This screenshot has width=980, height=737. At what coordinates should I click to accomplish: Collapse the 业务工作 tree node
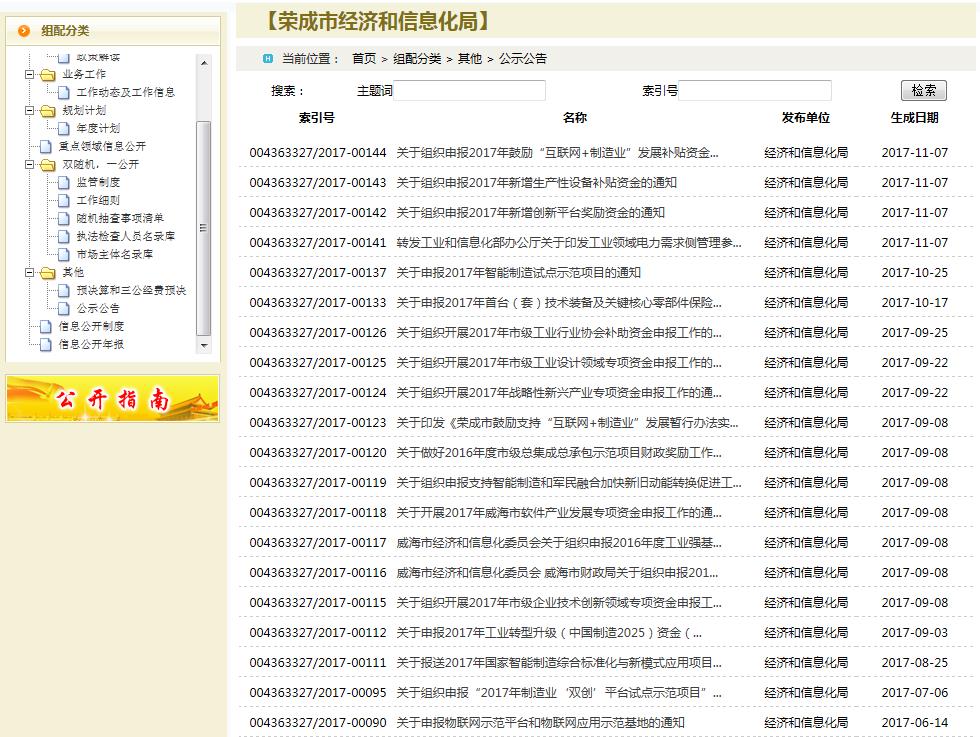pos(30,75)
